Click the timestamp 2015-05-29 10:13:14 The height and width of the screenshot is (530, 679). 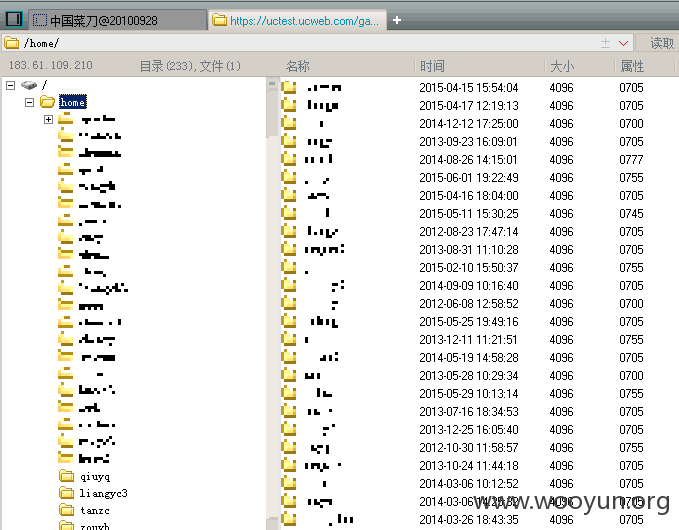[x=469, y=394]
